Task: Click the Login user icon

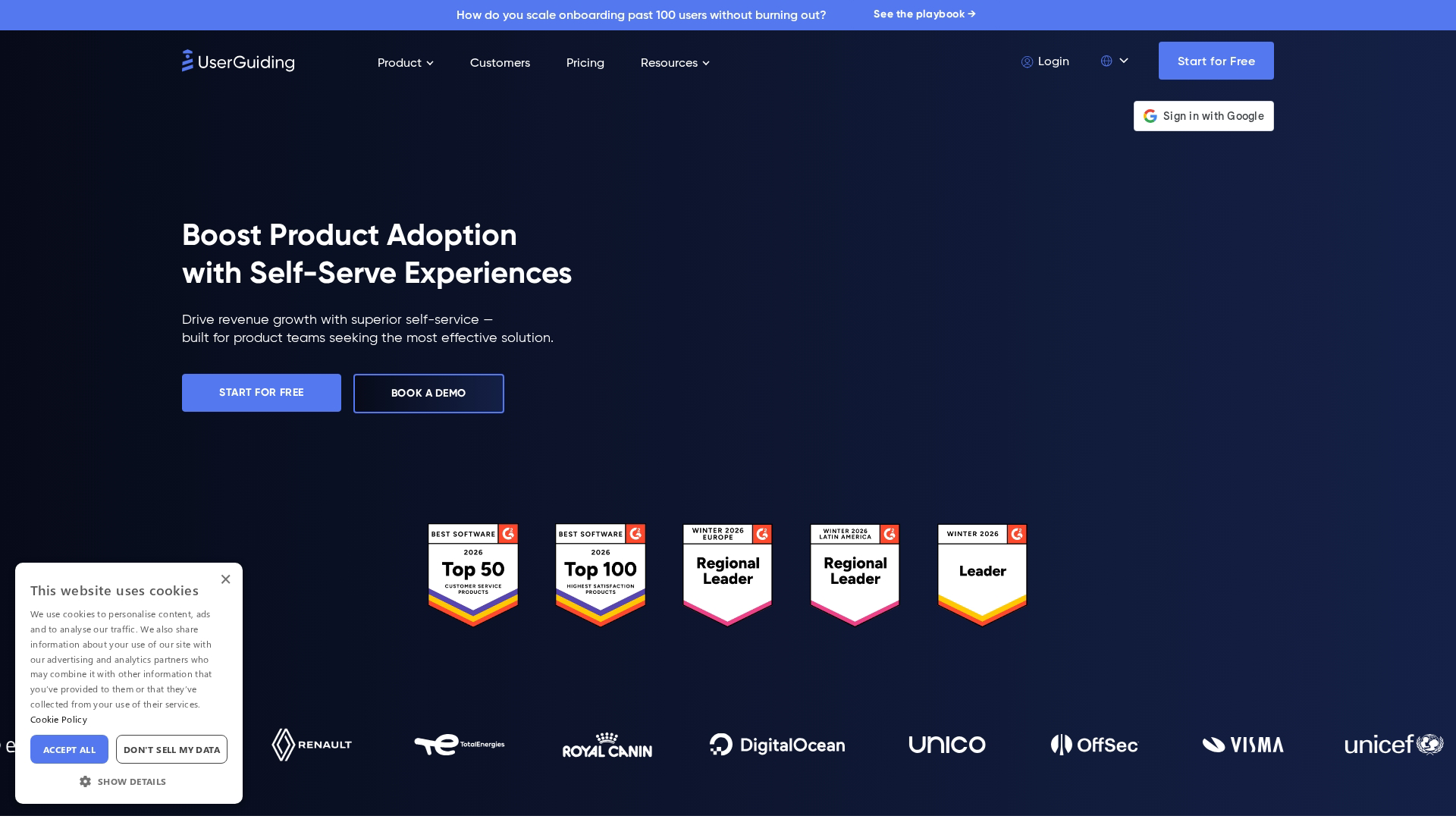Action: (1027, 62)
